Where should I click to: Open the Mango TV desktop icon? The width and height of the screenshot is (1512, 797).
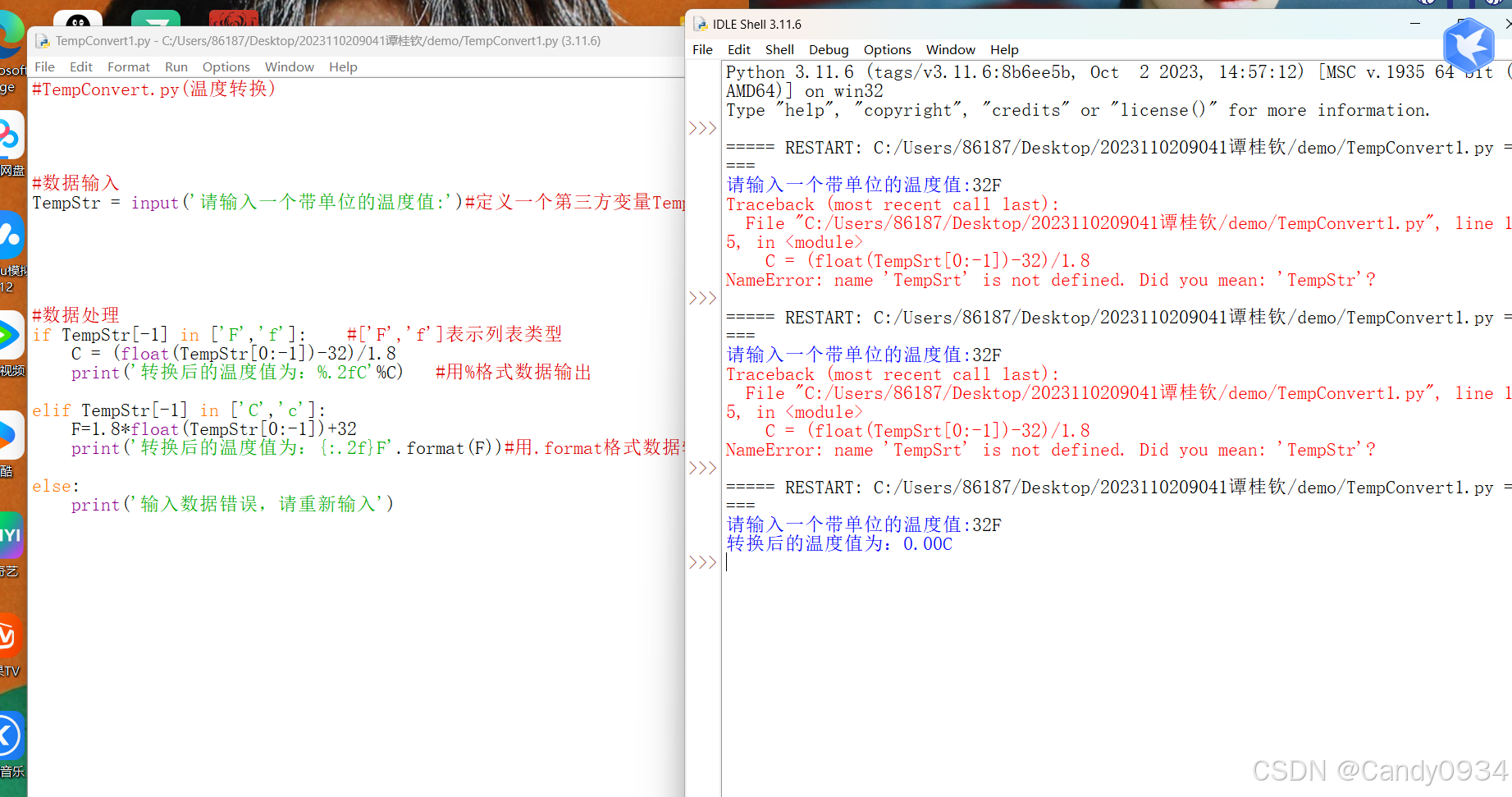click(10, 636)
